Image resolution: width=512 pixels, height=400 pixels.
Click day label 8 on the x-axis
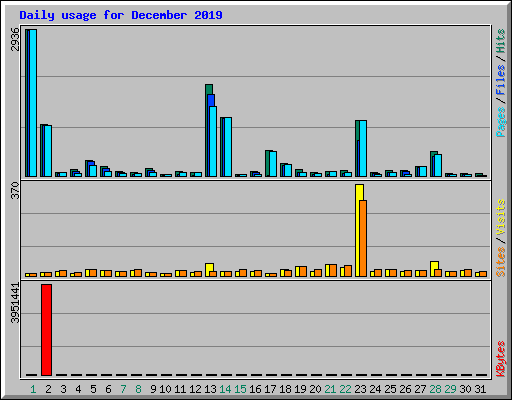click(138, 389)
